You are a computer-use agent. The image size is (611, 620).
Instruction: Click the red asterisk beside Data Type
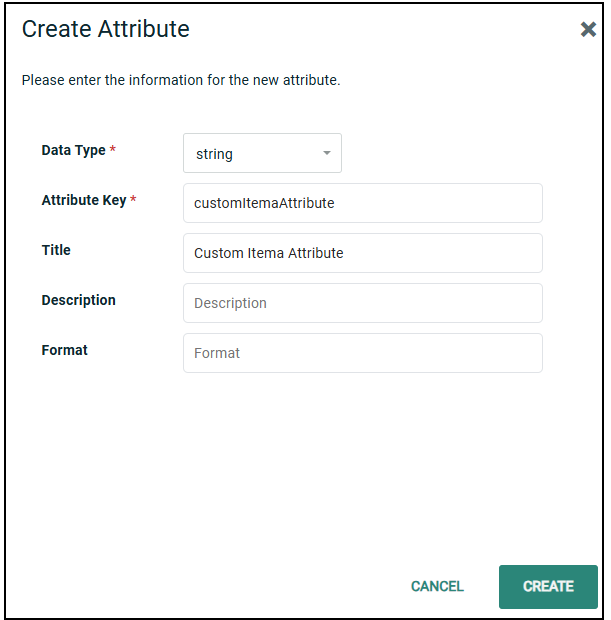point(113,150)
